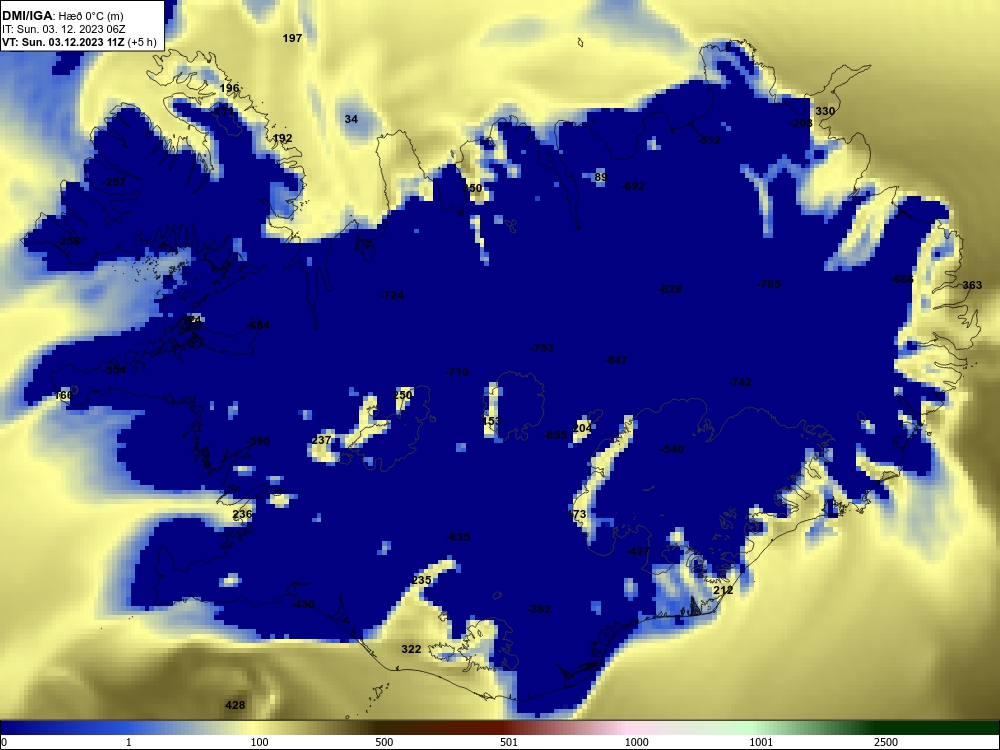This screenshot has height=750, width=1000.
Task: Click the value 196 on the map
Action: point(229,89)
